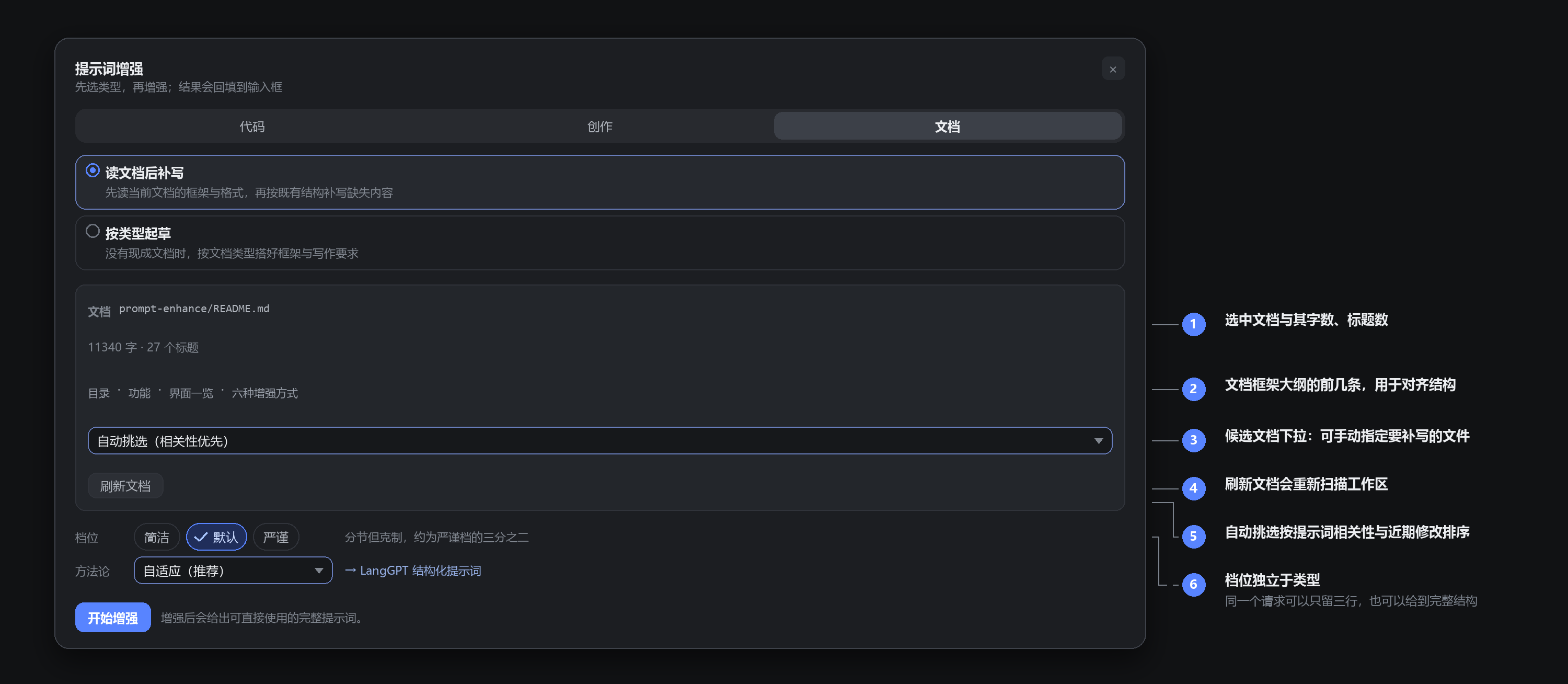
Task: Open the LangGPT 结构化提示词 link
Action: [413, 570]
